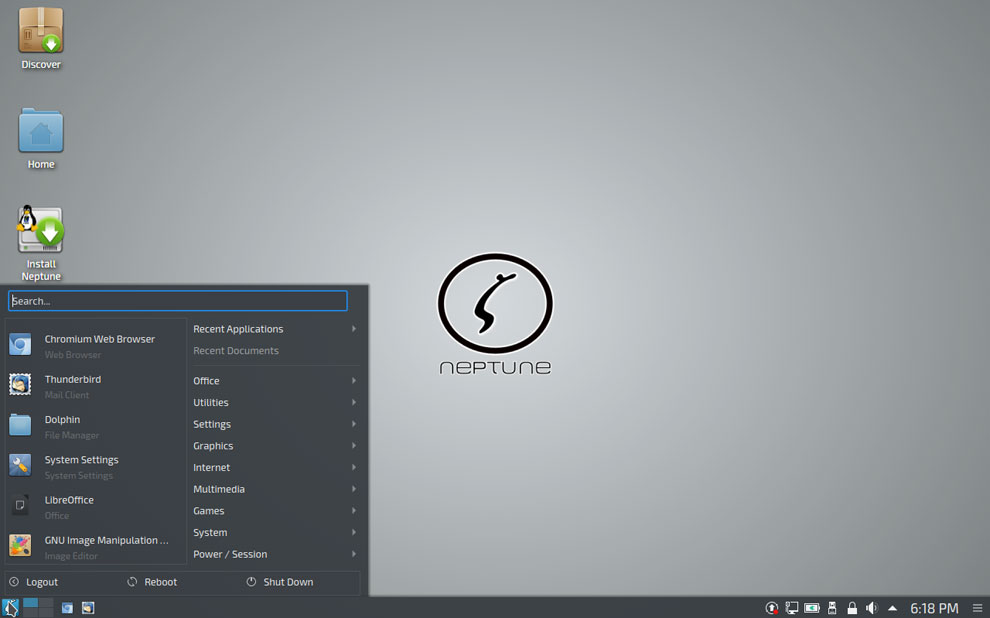This screenshot has height=618, width=990.
Task: Expand the Recent Applications submenu arrow
Action: pos(354,329)
